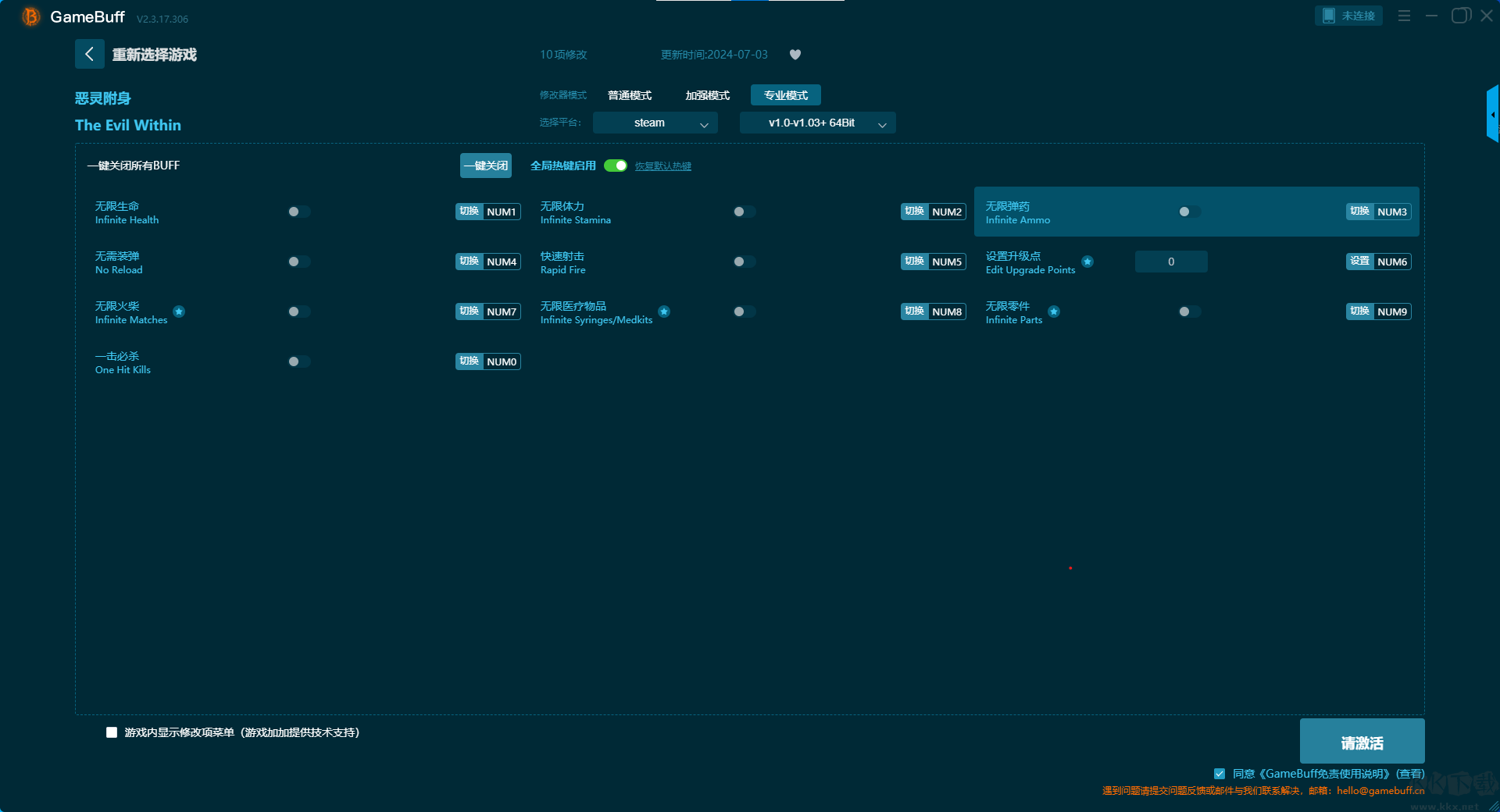1500x812 pixels.
Task: Open the hamburger menu icon
Action: 1404,16
